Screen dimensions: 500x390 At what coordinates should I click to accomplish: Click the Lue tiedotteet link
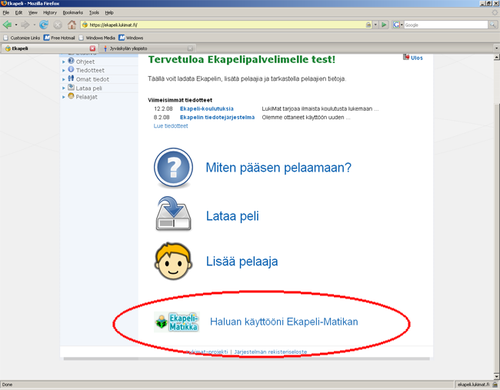click(171, 126)
